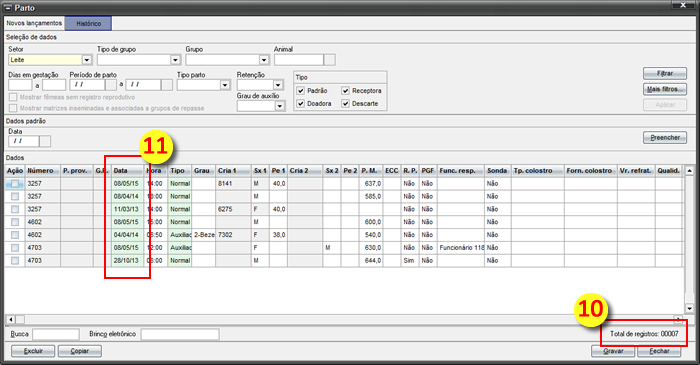Screen dimensions: 700x365
Task: Click the first Dias em gestação field
Action: coord(20,85)
